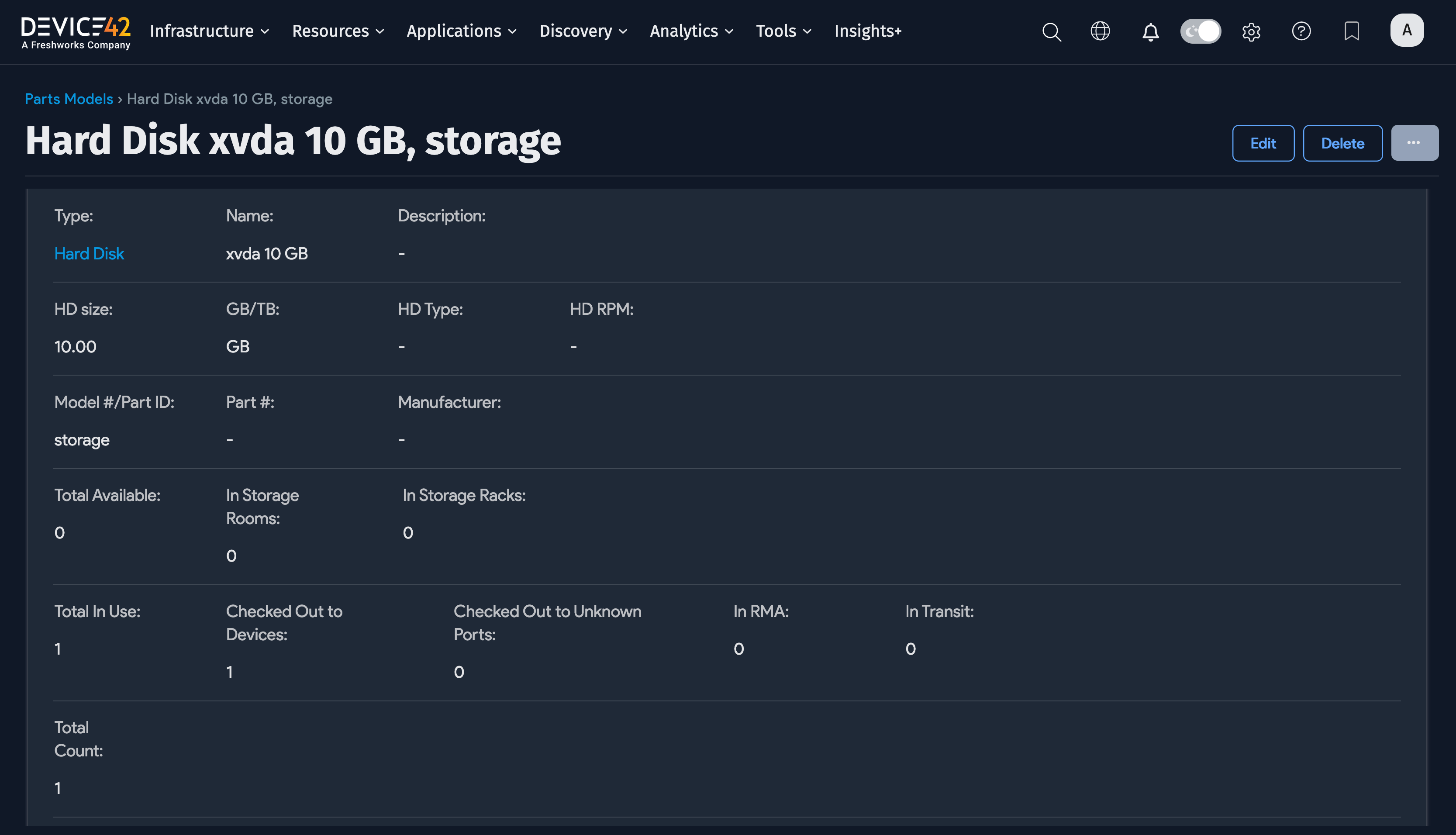Toggle dark mode switch
The image size is (1456, 835).
pos(1200,31)
